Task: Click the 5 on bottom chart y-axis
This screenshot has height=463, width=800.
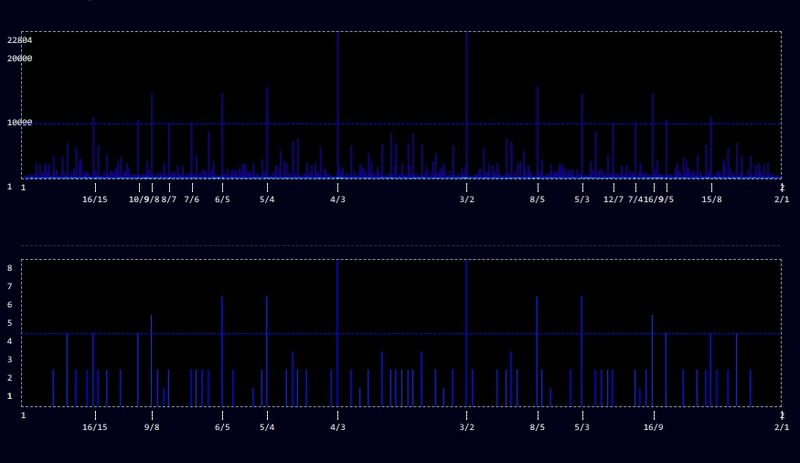Action: 10,323
